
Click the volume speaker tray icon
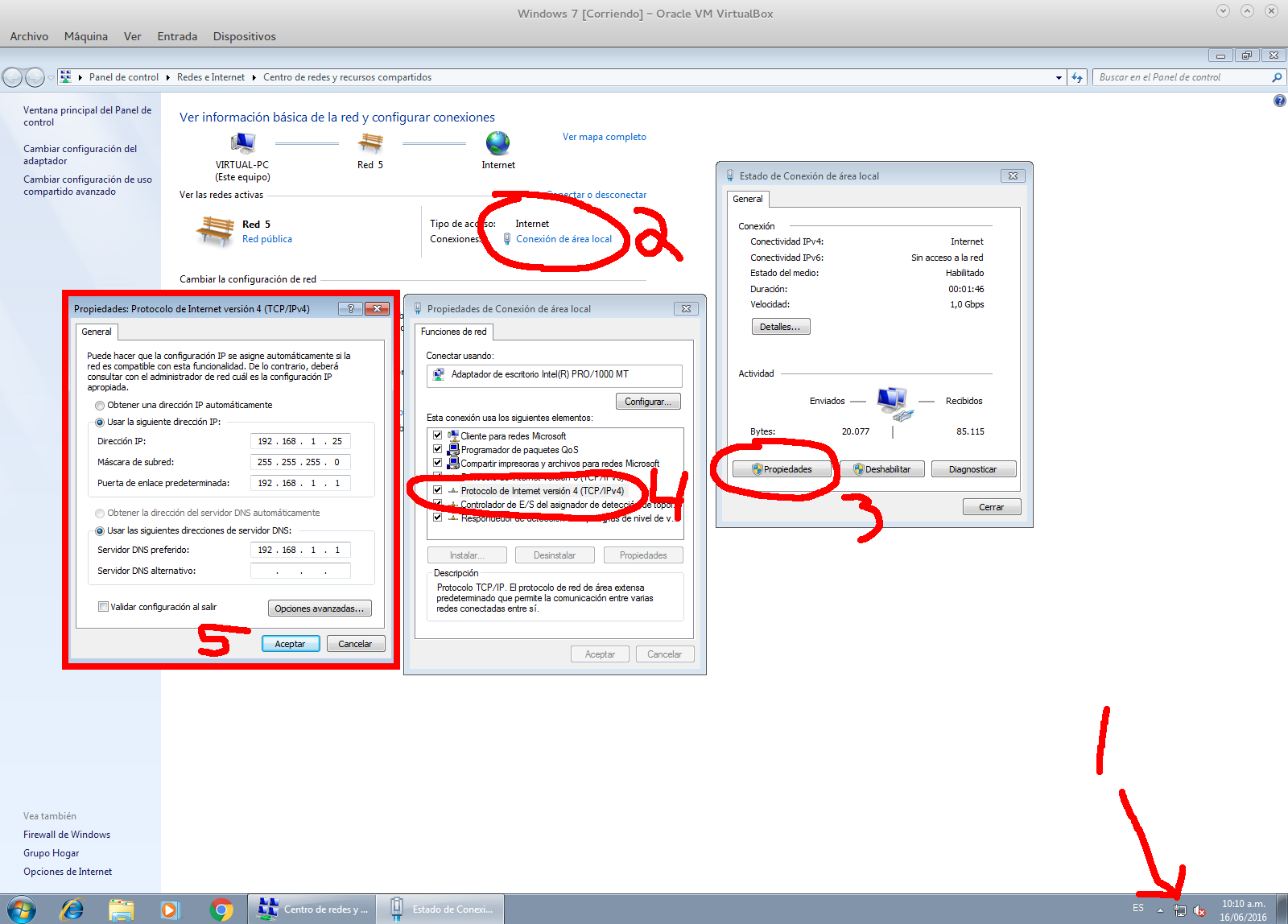click(x=1199, y=910)
